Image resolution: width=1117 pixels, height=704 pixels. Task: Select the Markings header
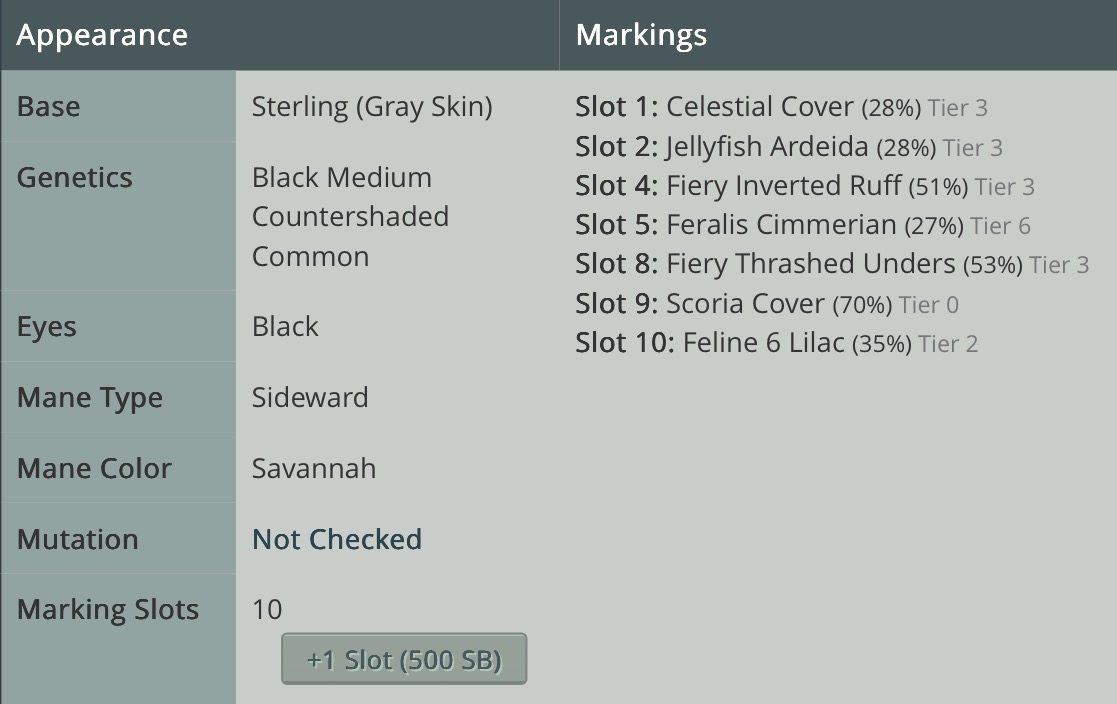641,35
